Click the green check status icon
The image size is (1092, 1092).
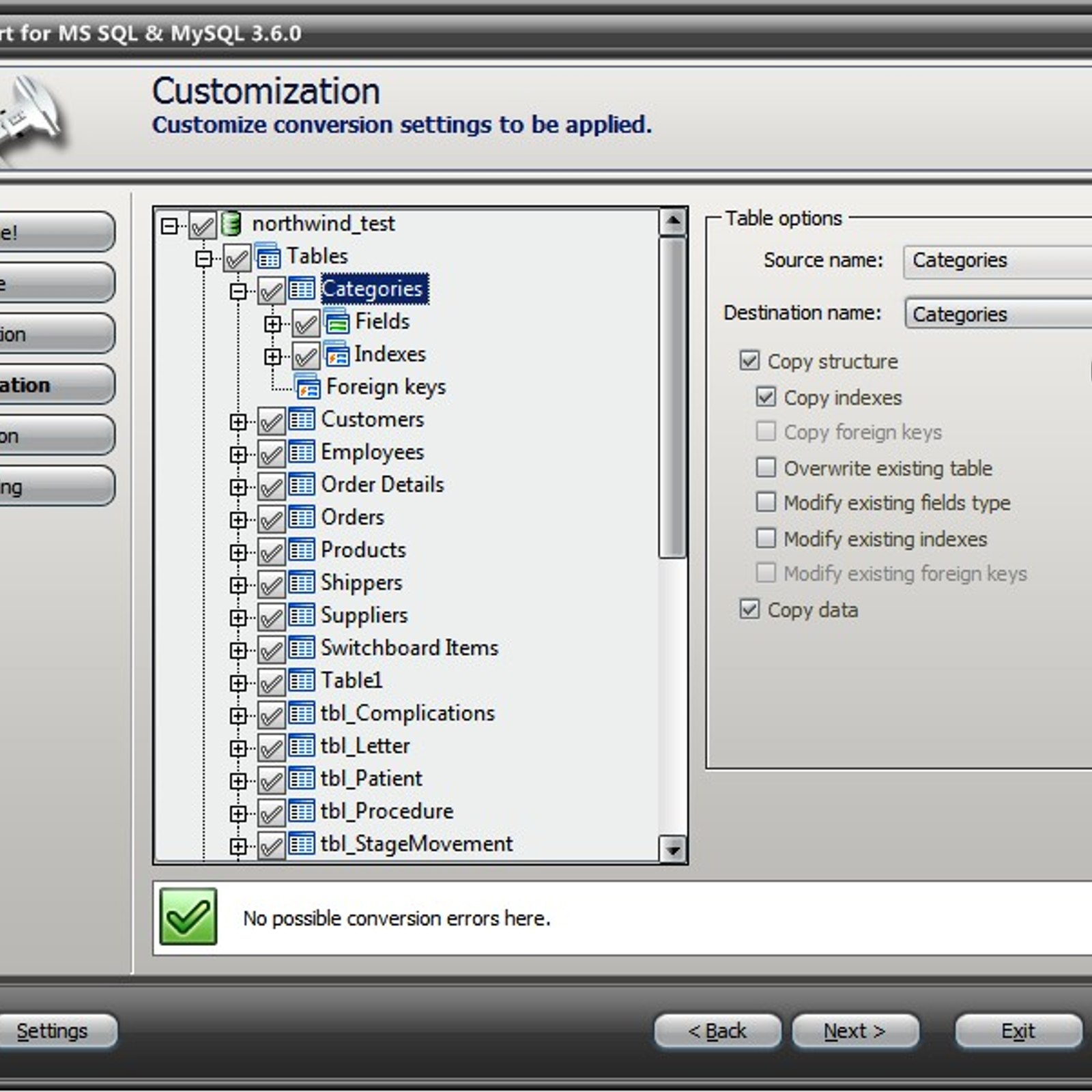coord(188,917)
